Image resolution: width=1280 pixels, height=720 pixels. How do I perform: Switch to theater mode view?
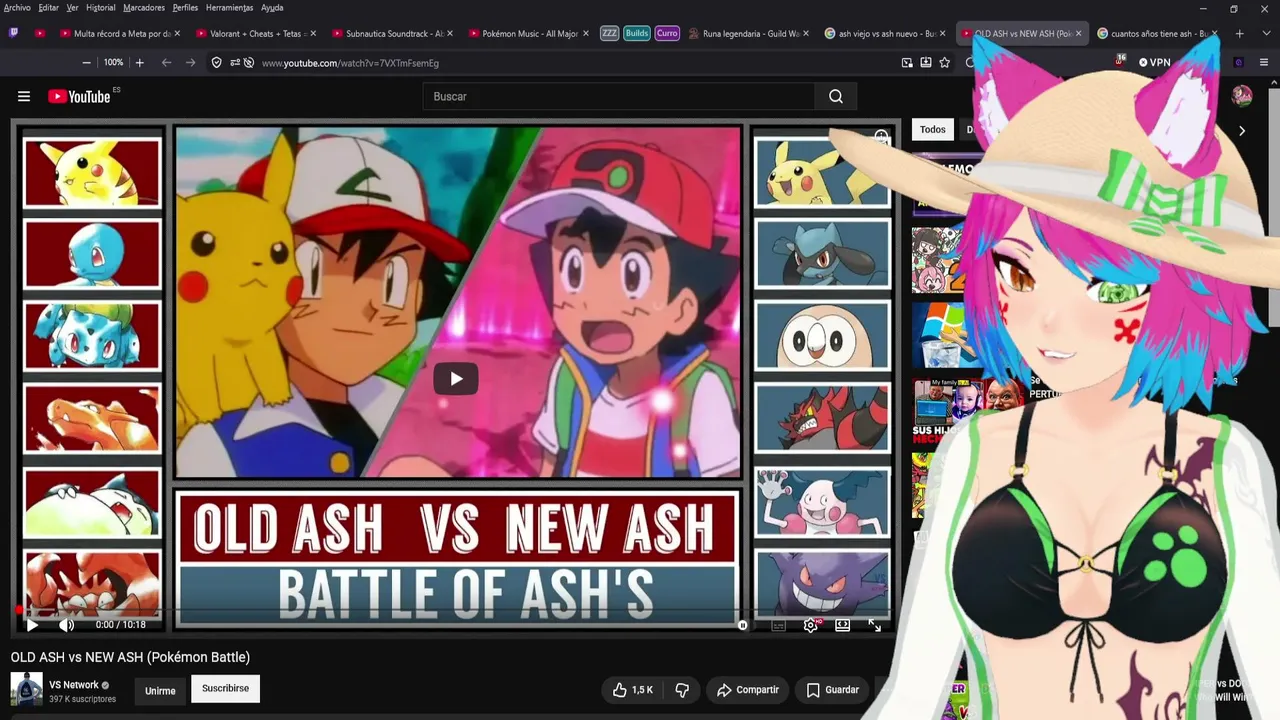(x=843, y=625)
